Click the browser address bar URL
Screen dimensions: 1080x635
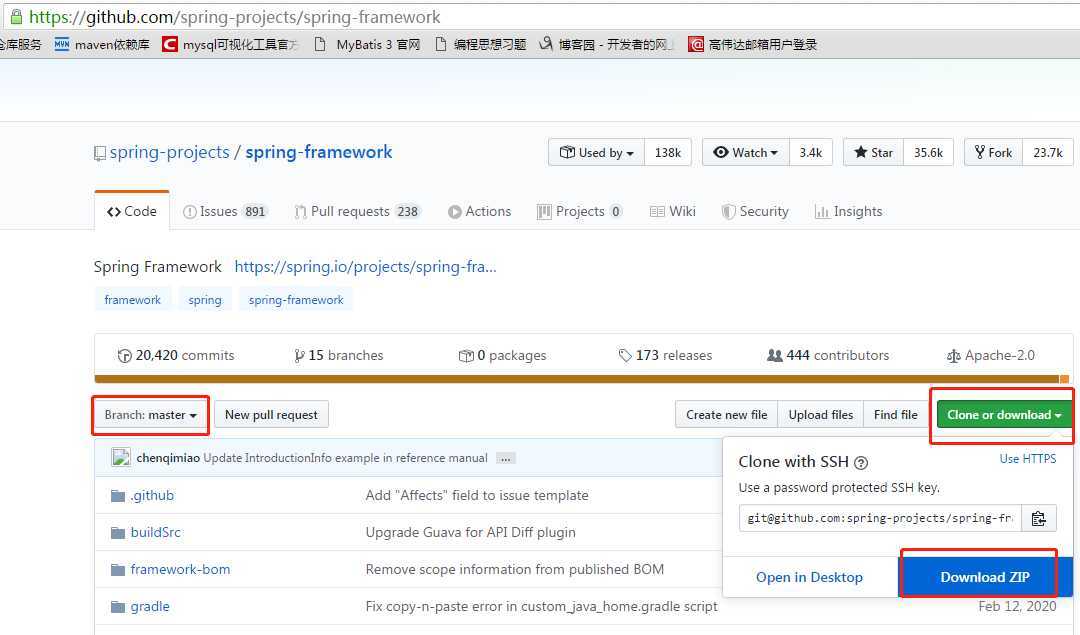pos(235,17)
